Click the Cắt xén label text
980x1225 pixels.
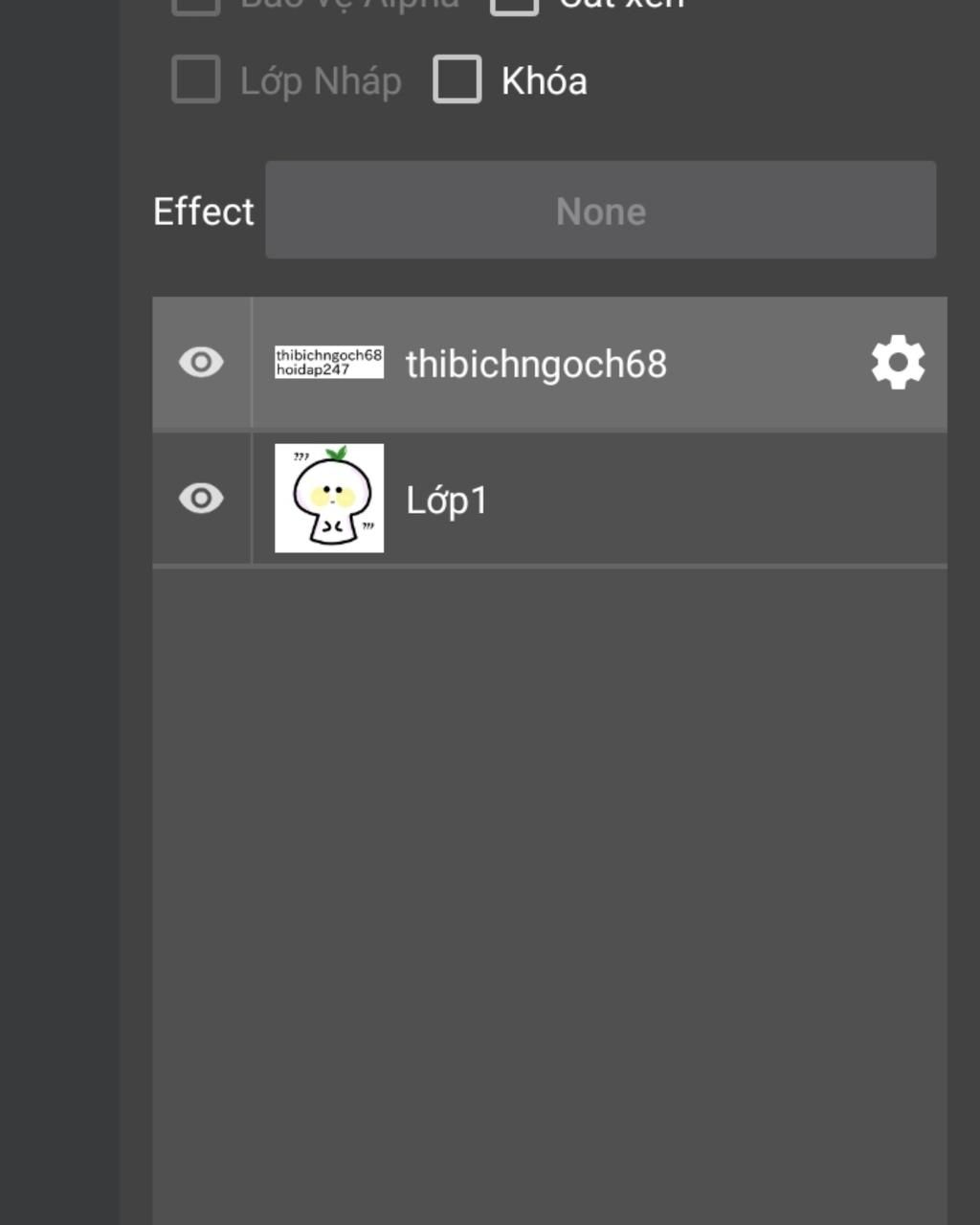pyautogui.click(x=622, y=5)
